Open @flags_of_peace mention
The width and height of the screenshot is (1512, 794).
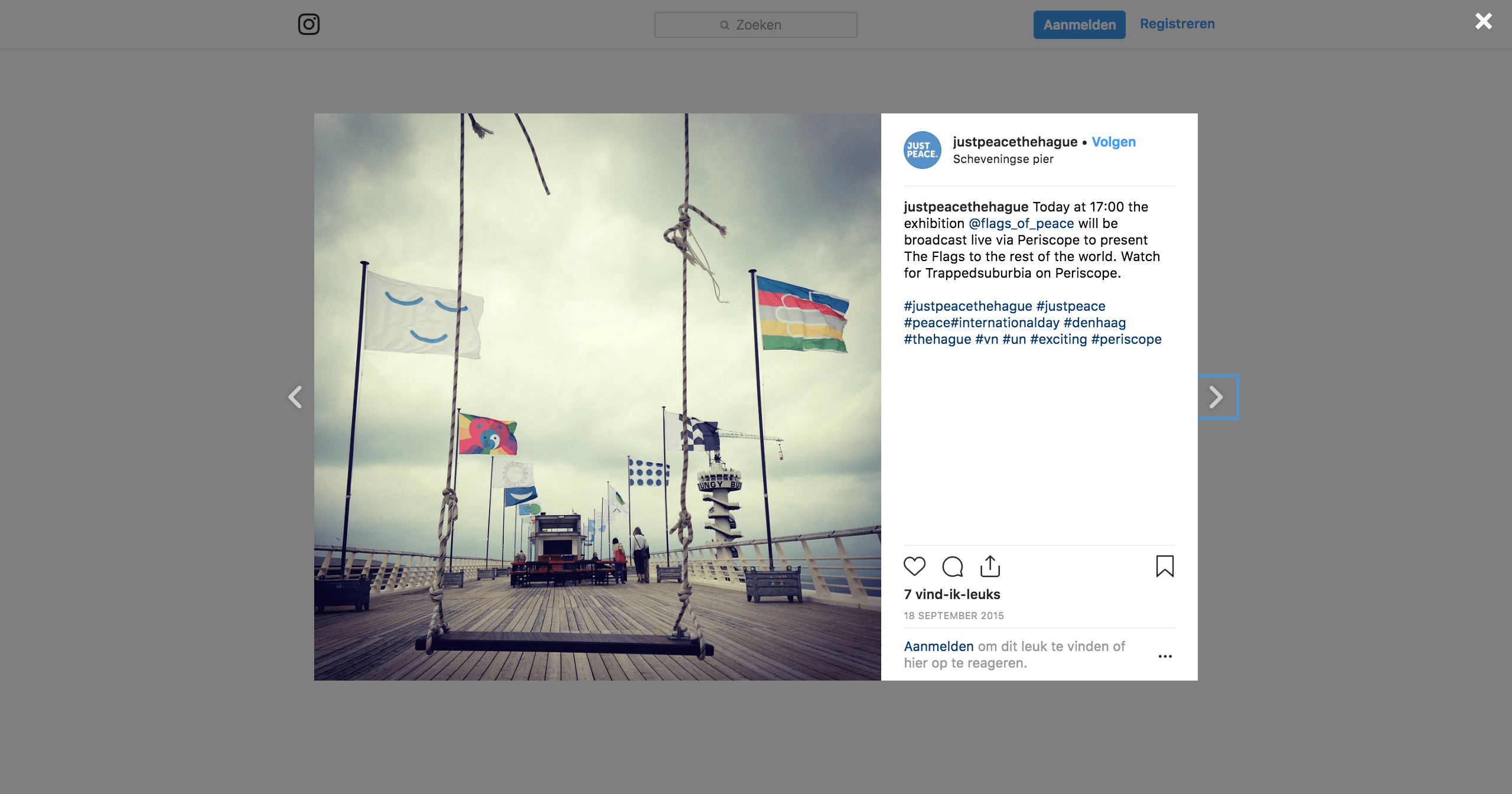(1021, 223)
